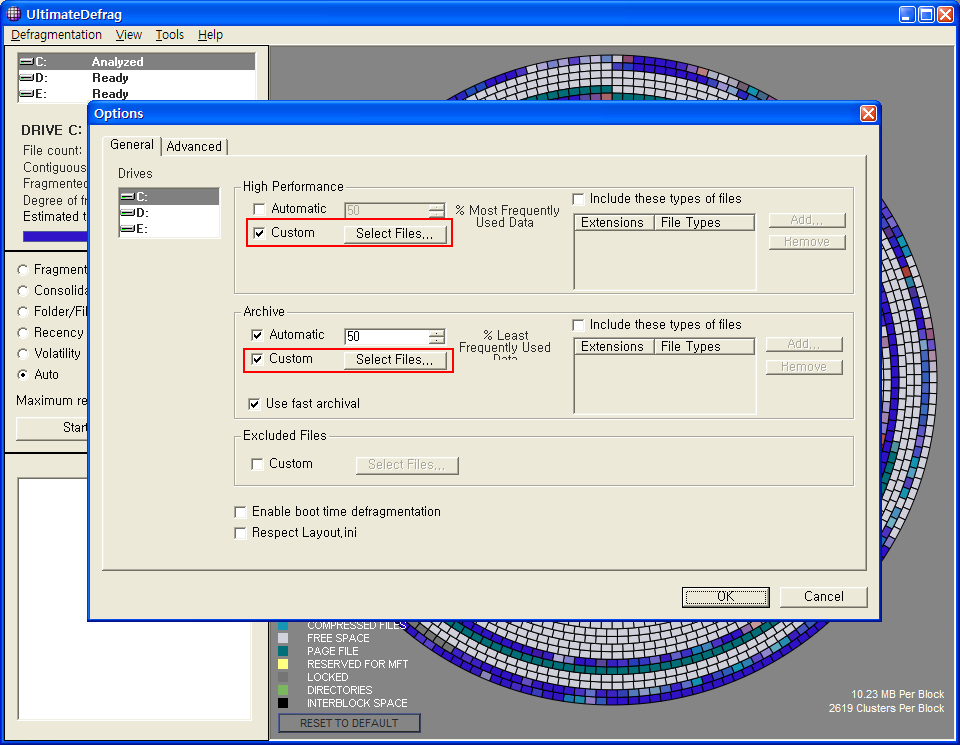Click High Performance Add button
Screen dimensions: 960x745
tap(807, 220)
